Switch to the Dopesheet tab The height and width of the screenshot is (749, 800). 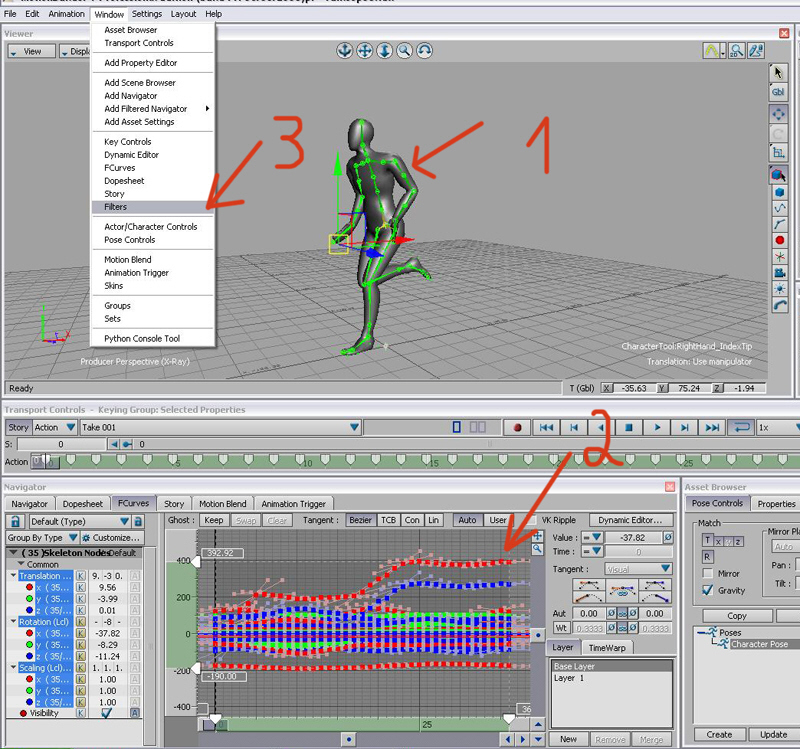pos(82,504)
